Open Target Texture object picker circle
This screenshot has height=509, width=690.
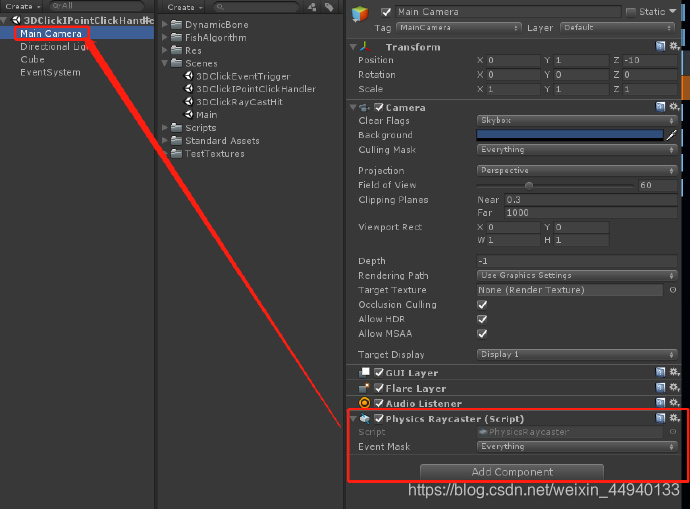(x=672, y=290)
